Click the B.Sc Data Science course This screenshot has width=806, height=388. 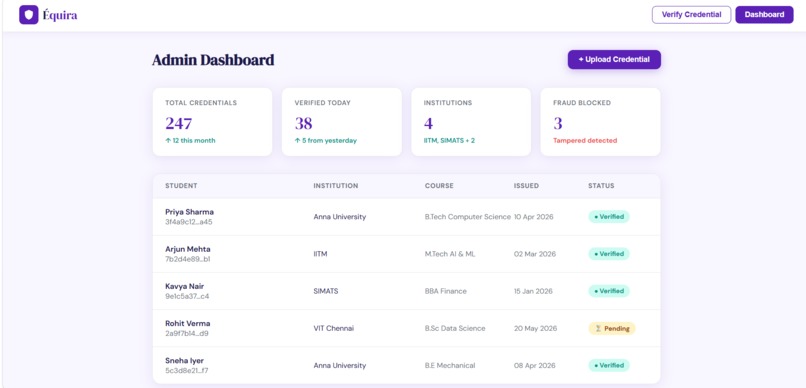pos(455,328)
